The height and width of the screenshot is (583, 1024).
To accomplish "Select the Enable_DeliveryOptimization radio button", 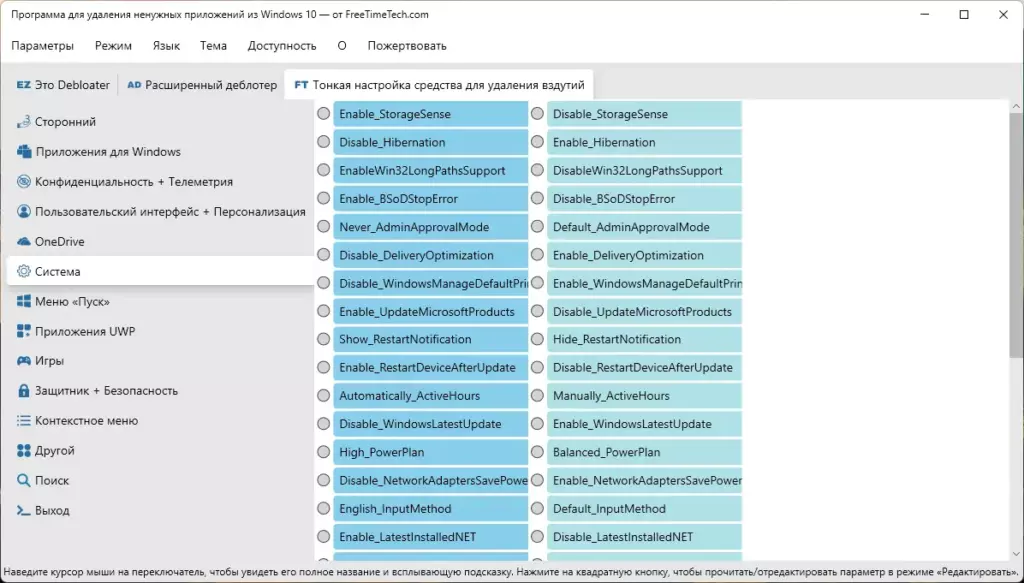I will (537, 255).
